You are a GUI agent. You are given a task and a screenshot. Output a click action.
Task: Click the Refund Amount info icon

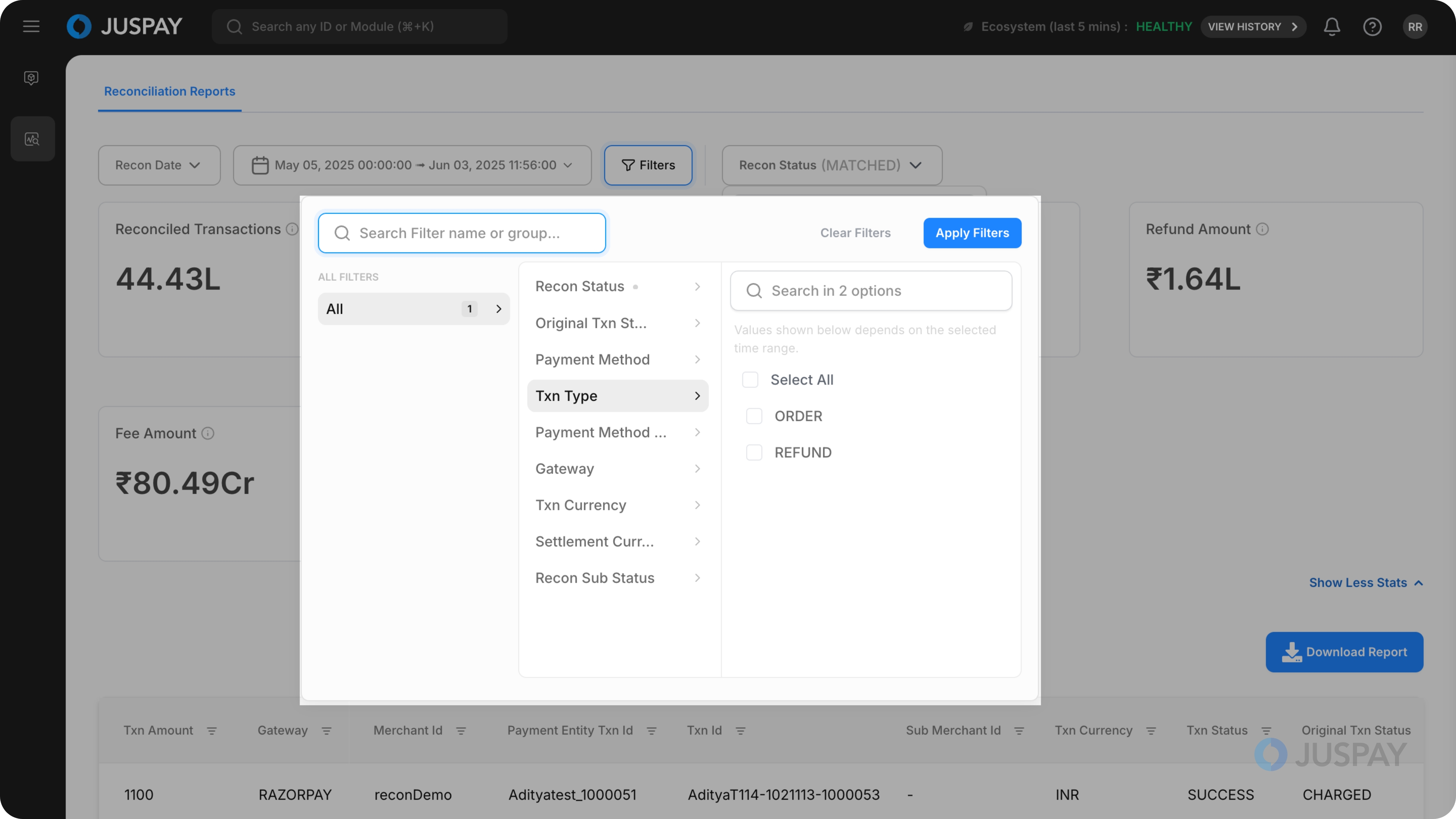click(1263, 229)
